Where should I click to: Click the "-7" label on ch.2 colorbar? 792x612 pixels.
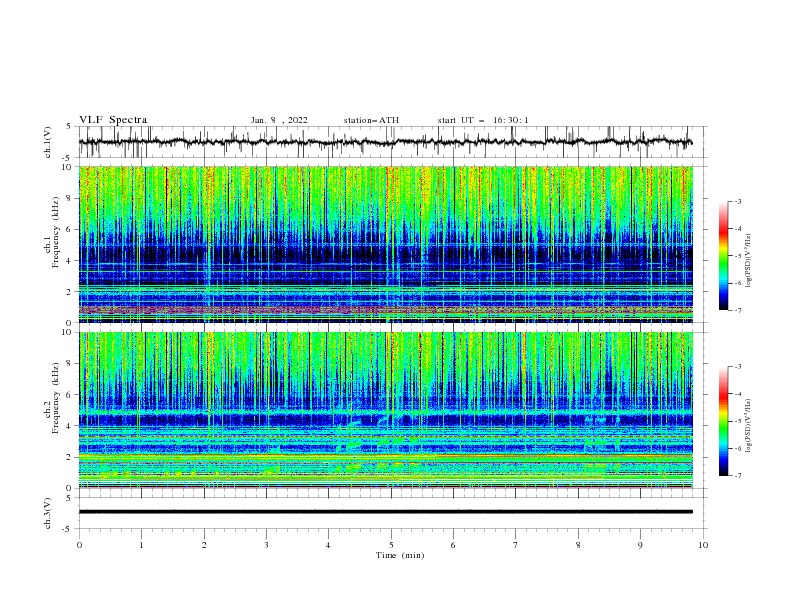pyautogui.click(x=737, y=475)
